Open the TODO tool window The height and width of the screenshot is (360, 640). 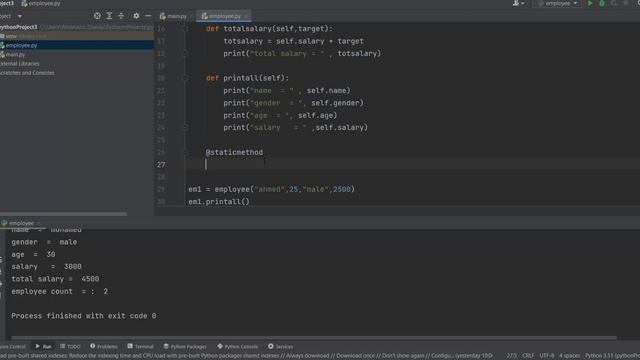[x=70, y=347]
